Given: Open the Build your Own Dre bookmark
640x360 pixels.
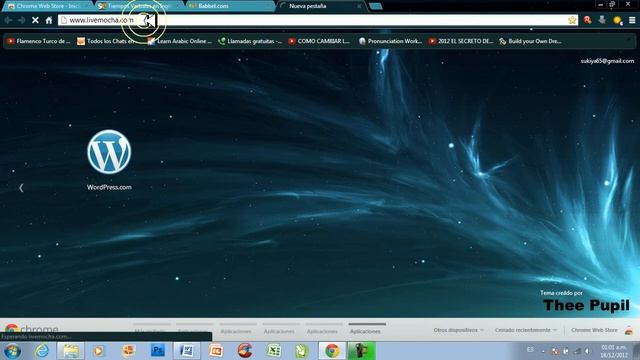Looking at the screenshot, I should point(530,41).
